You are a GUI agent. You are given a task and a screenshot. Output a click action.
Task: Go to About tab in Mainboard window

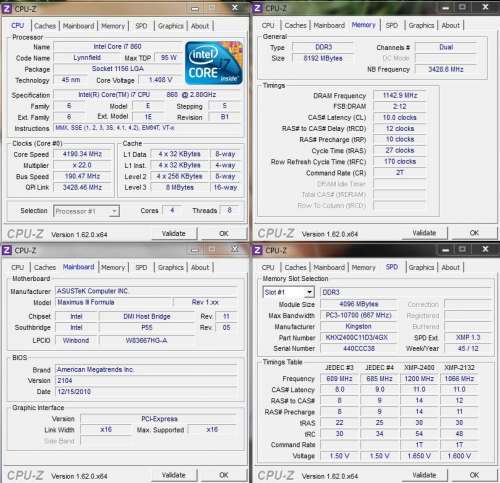click(x=200, y=267)
